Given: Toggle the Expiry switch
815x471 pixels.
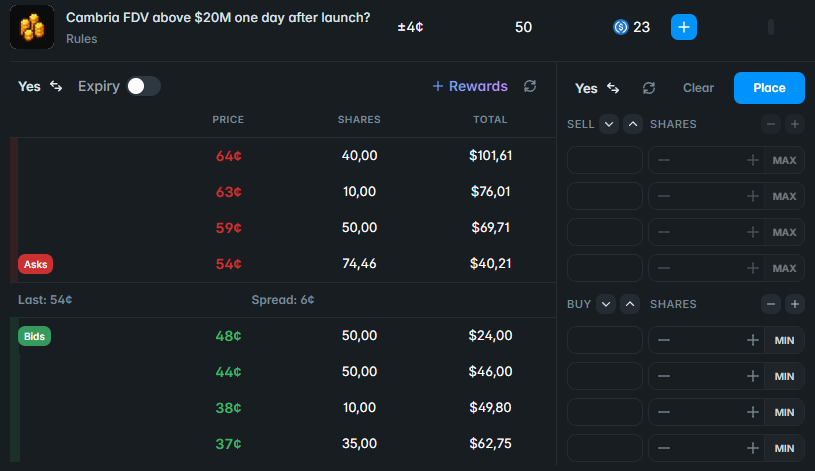Looking at the screenshot, I should tap(143, 86).
